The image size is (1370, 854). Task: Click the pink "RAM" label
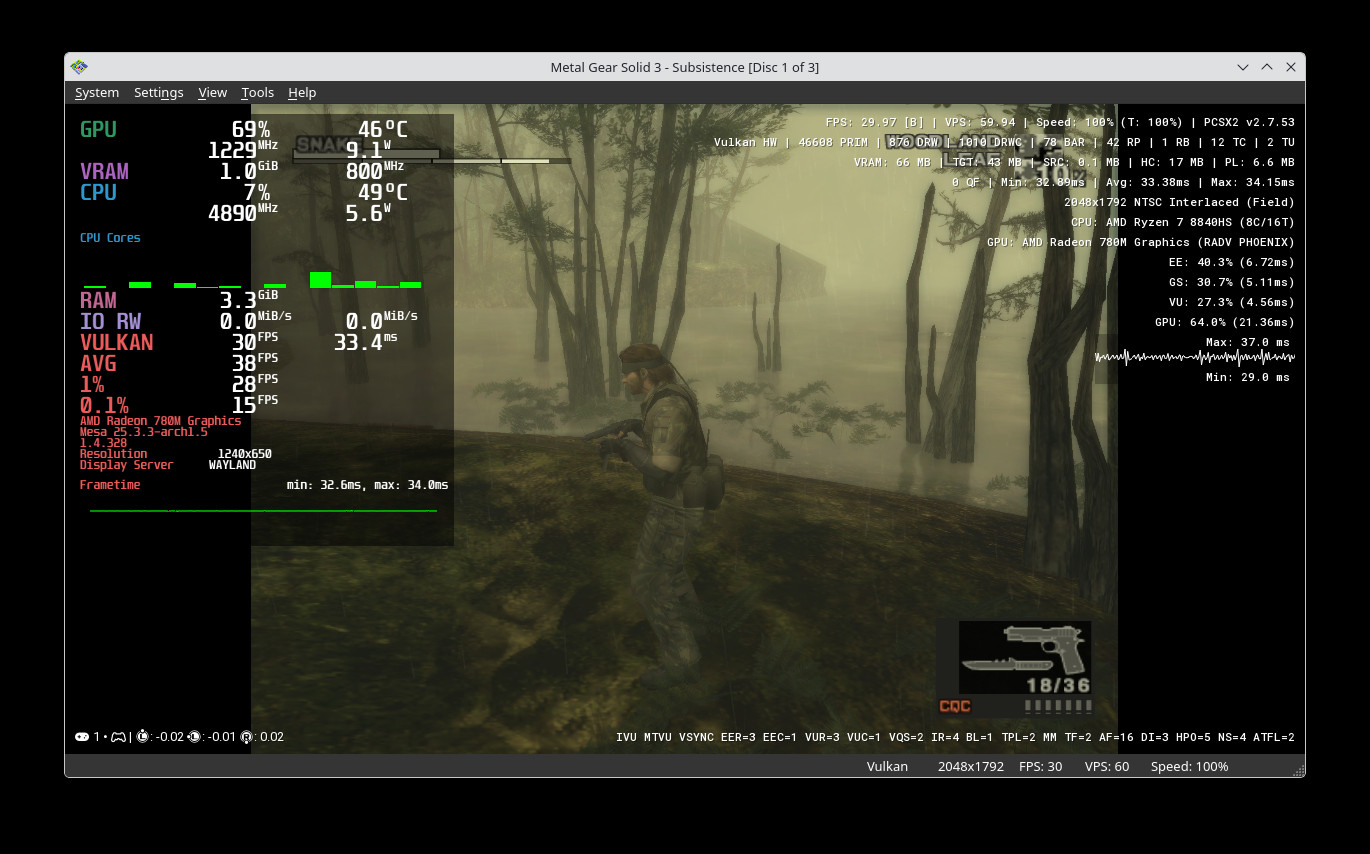(98, 300)
